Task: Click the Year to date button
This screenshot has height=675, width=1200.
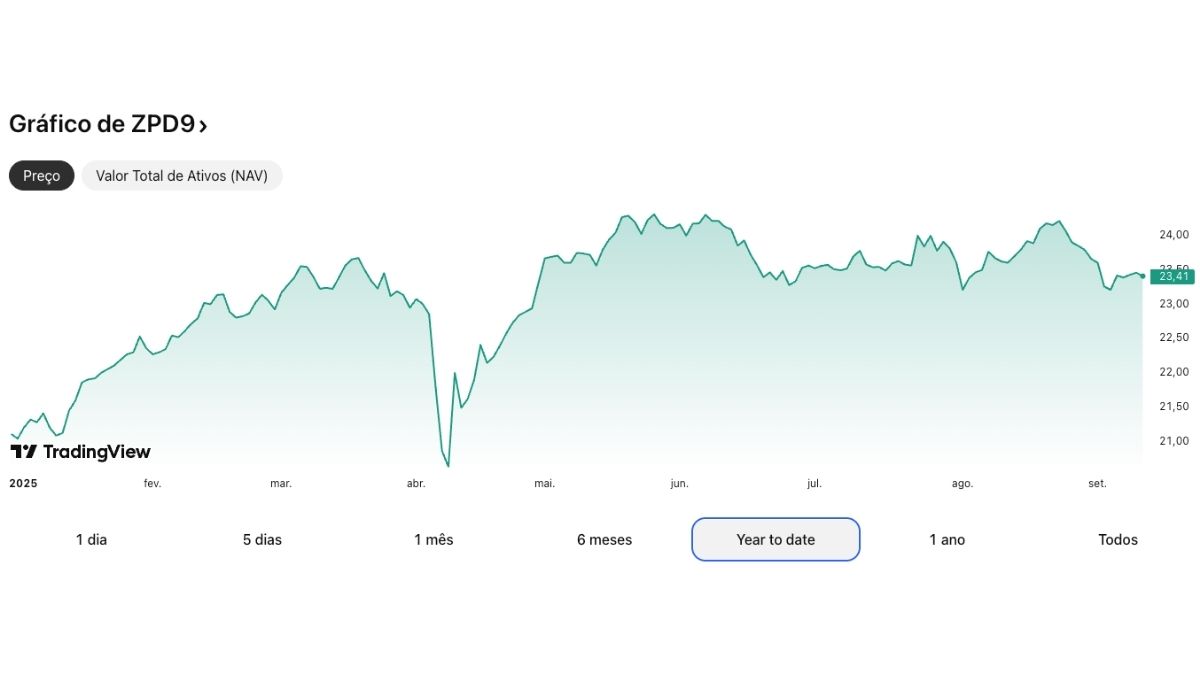Action: pyautogui.click(x=775, y=540)
